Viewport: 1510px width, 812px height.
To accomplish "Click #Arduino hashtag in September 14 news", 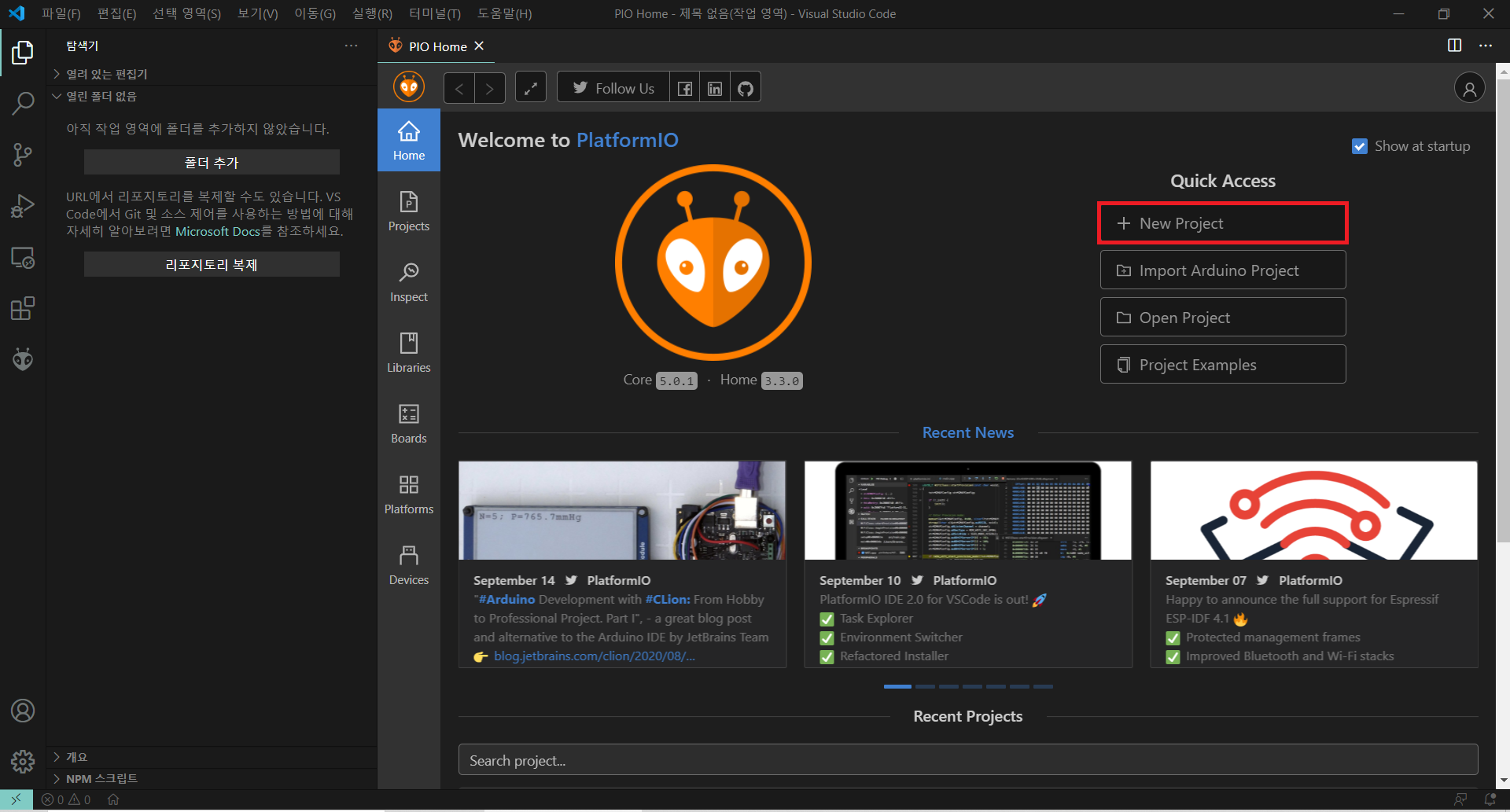I will 506,599.
